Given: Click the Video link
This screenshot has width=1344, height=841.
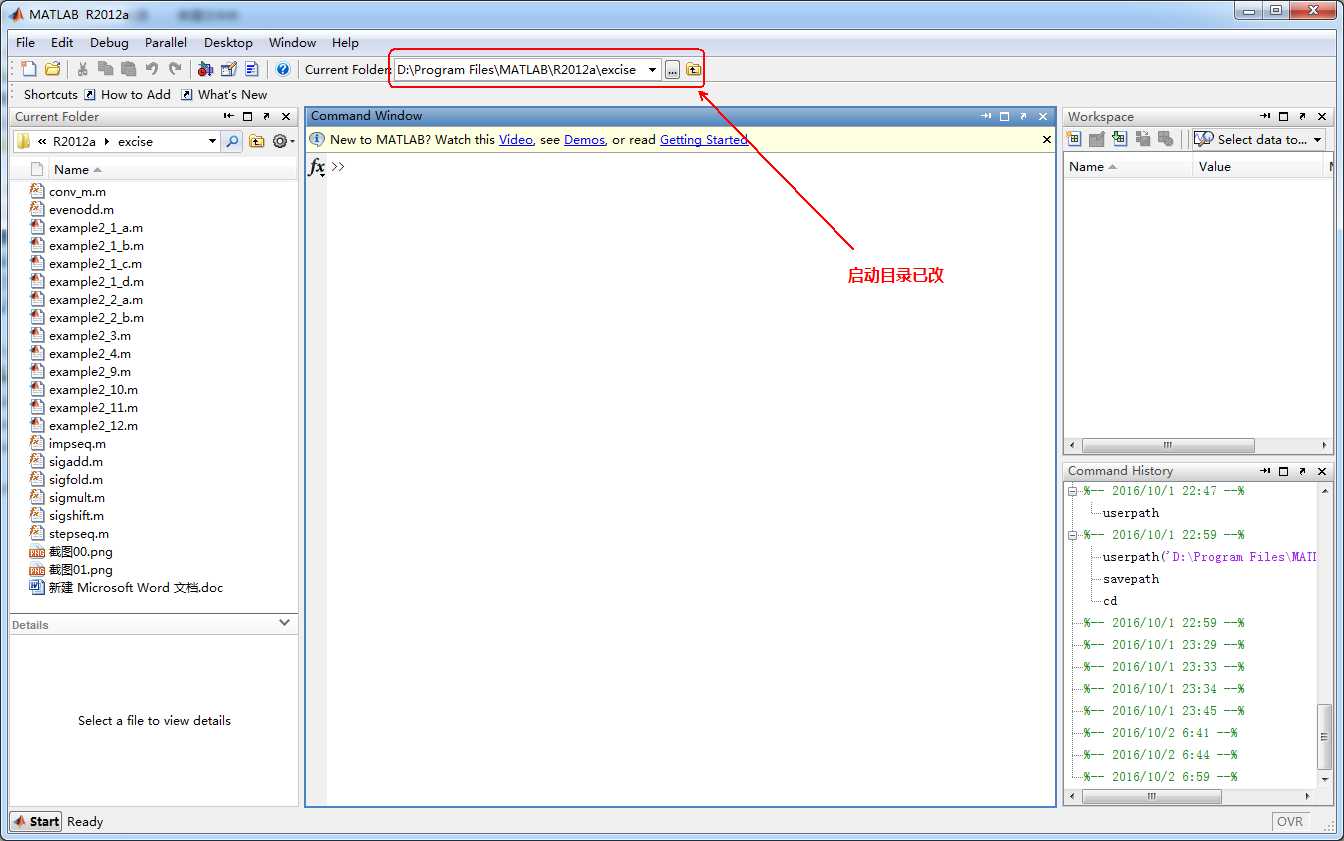Looking at the screenshot, I should click(516, 140).
